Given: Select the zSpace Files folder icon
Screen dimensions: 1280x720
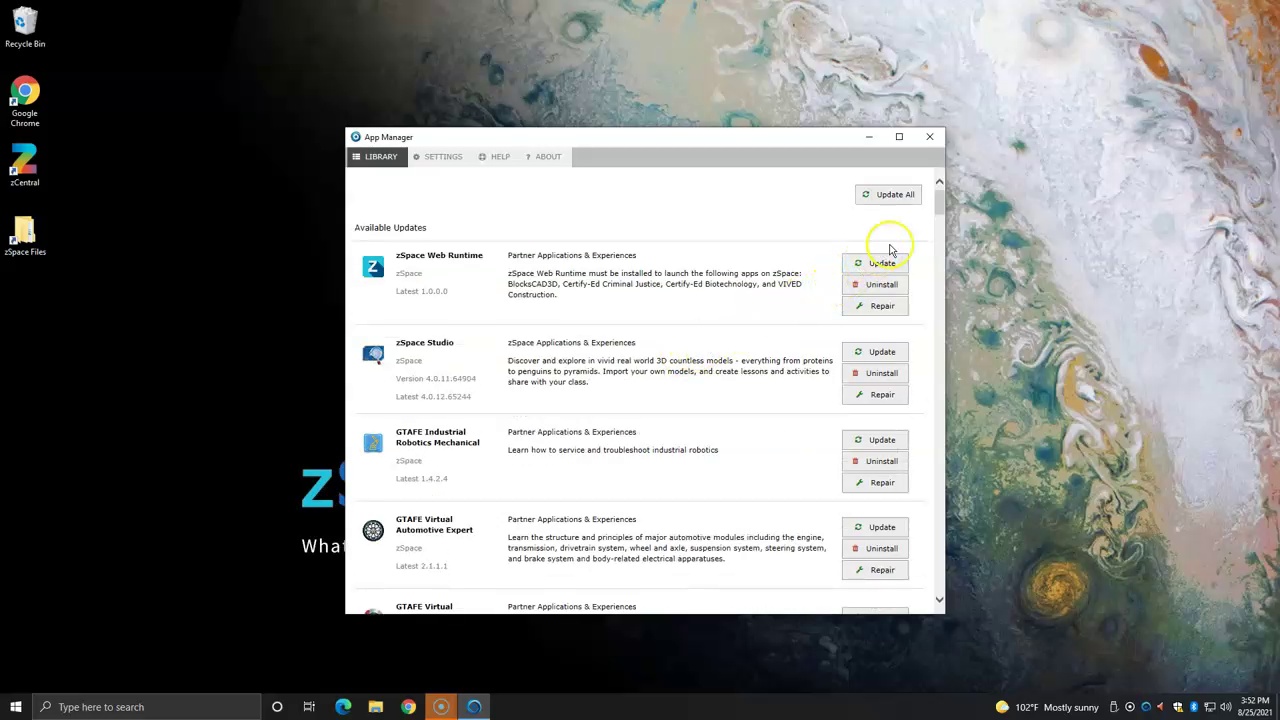Looking at the screenshot, I should [25, 236].
